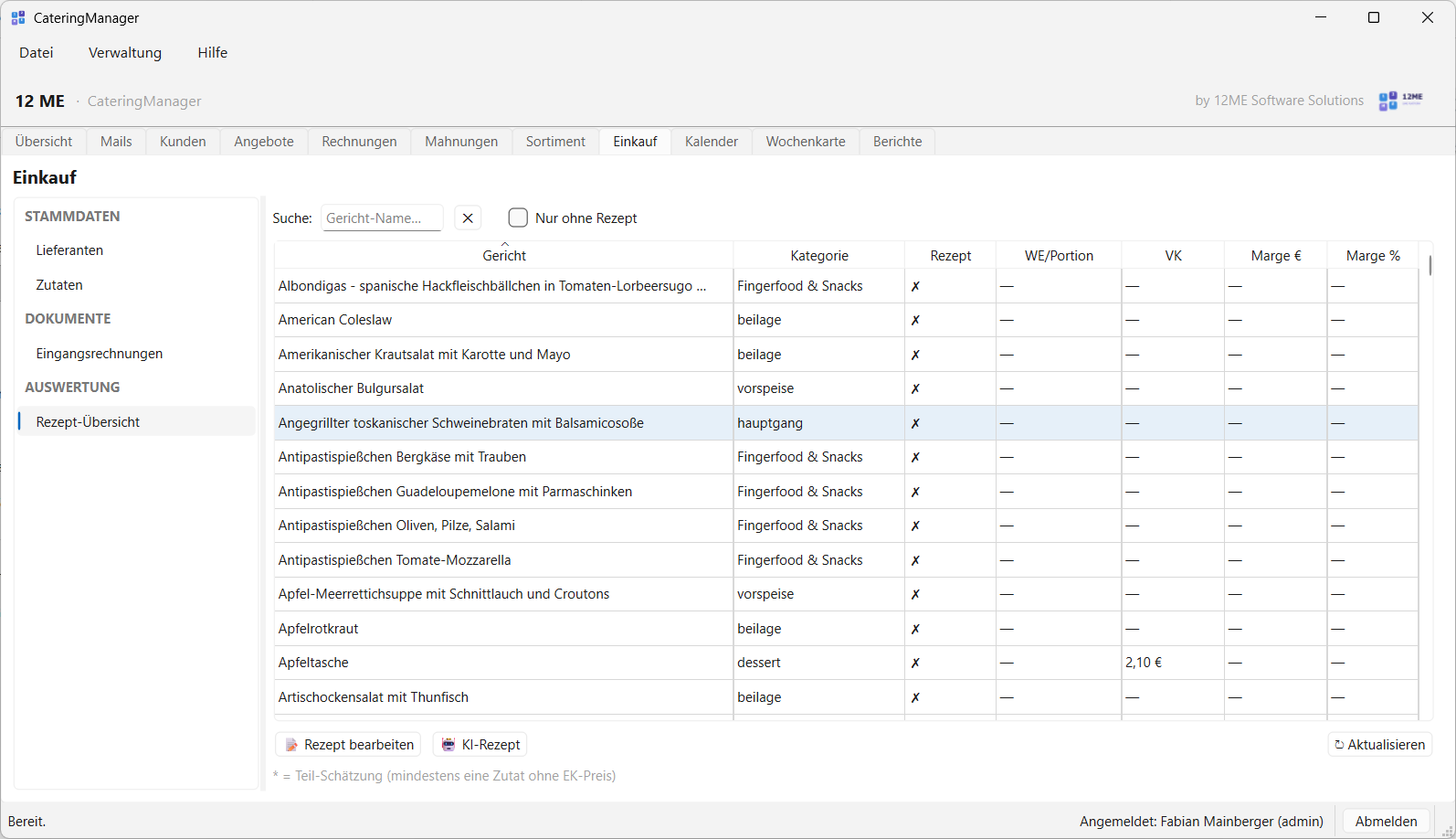
Task: Maximize the CateringManager window
Action: 1373,17
